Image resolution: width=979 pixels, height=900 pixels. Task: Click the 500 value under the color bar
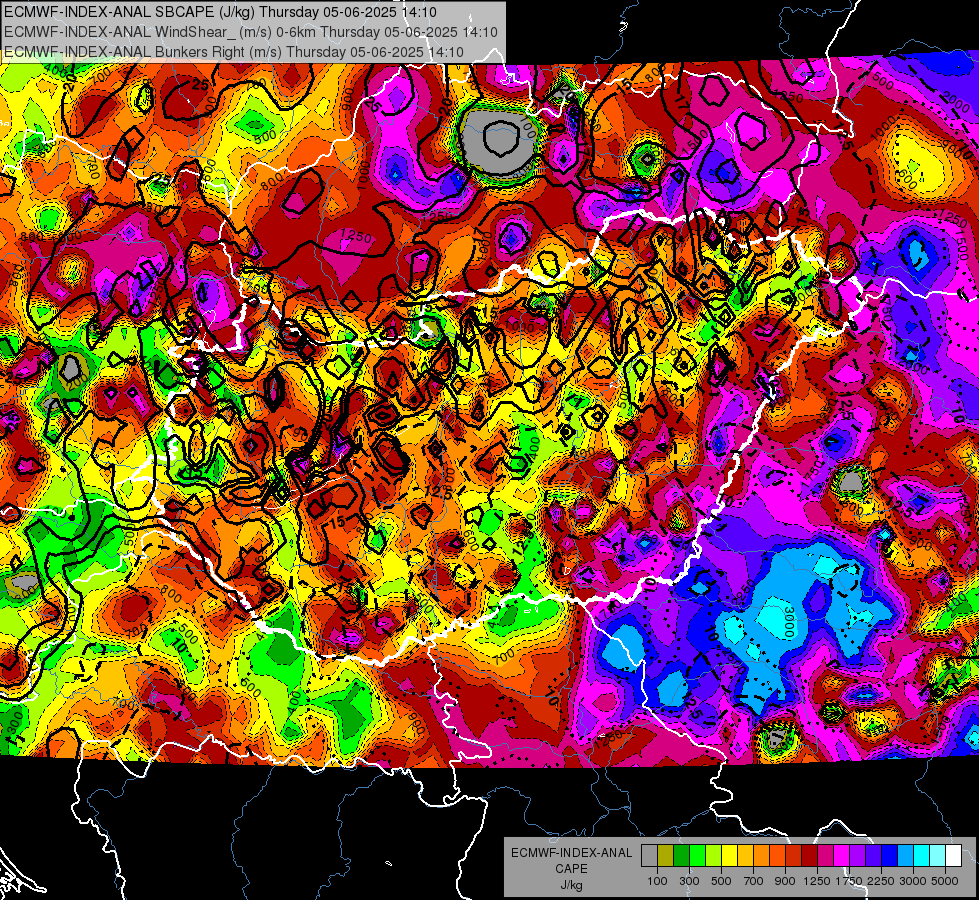tap(721, 881)
